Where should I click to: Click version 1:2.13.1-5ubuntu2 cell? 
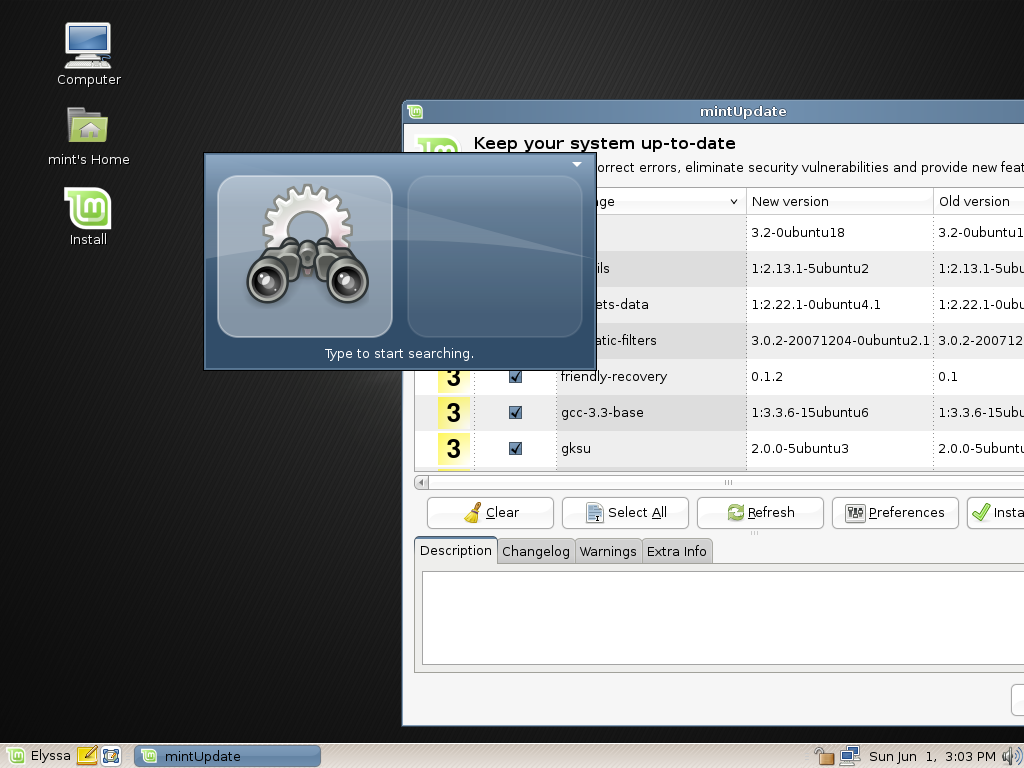(810, 268)
